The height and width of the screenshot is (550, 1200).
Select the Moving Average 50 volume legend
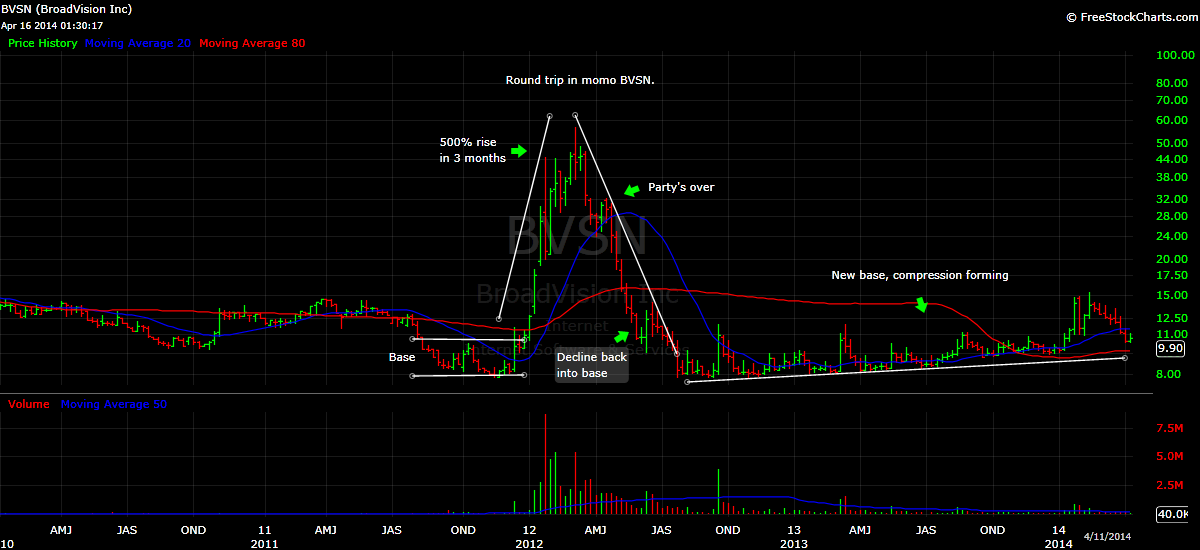coord(113,404)
